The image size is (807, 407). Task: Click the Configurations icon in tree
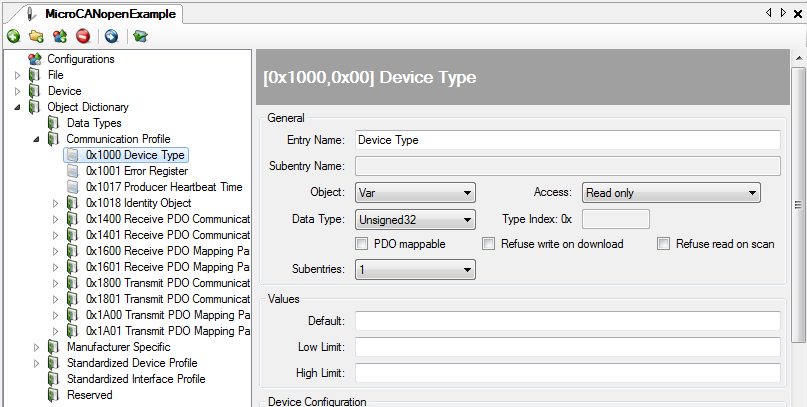pyautogui.click(x=35, y=59)
